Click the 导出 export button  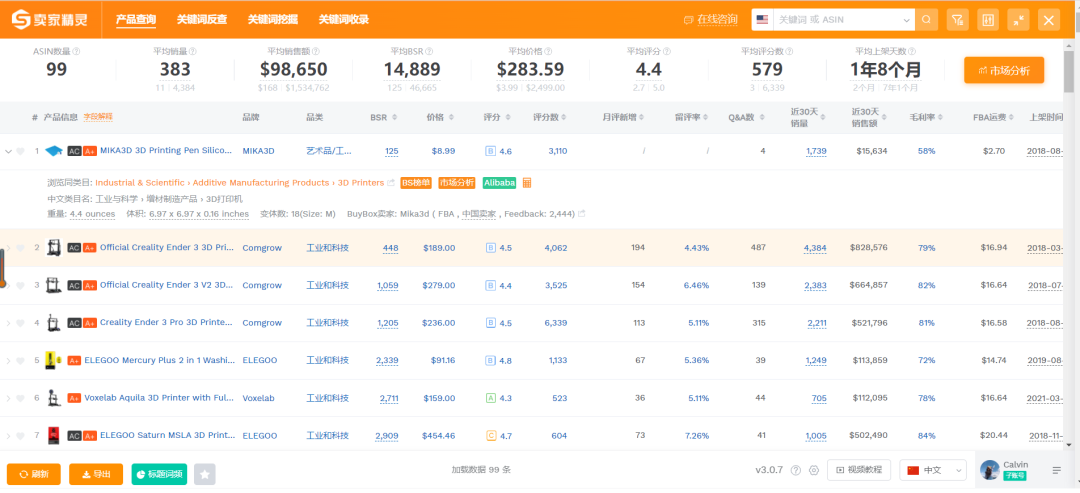pyautogui.click(x=96, y=474)
